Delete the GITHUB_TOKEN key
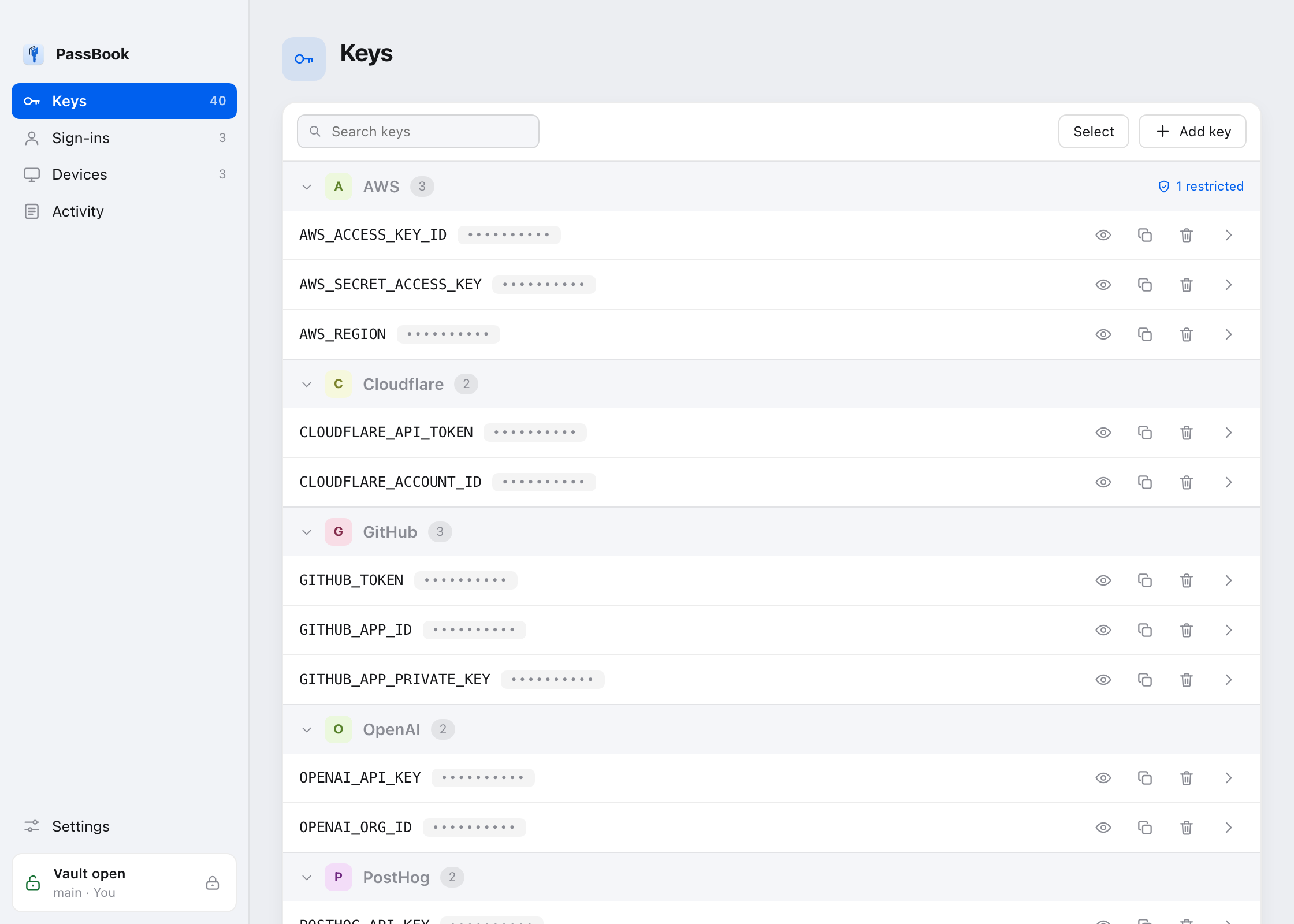The width and height of the screenshot is (1294, 924). tap(1186, 580)
